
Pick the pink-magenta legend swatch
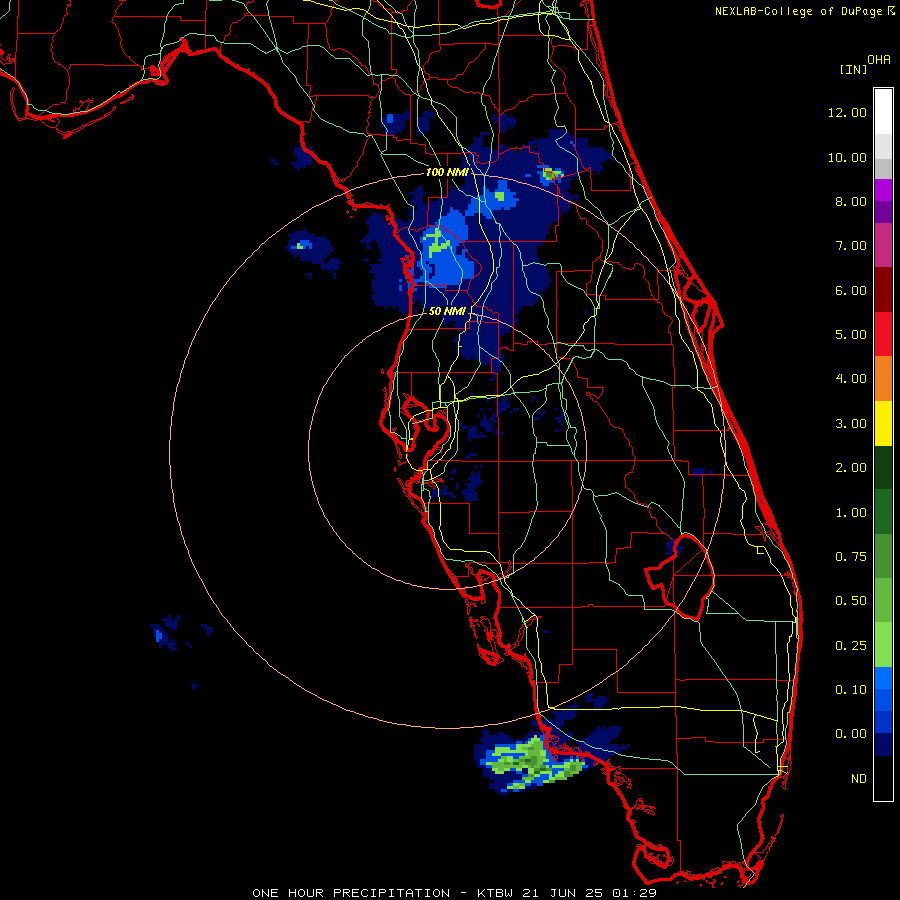[883, 245]
